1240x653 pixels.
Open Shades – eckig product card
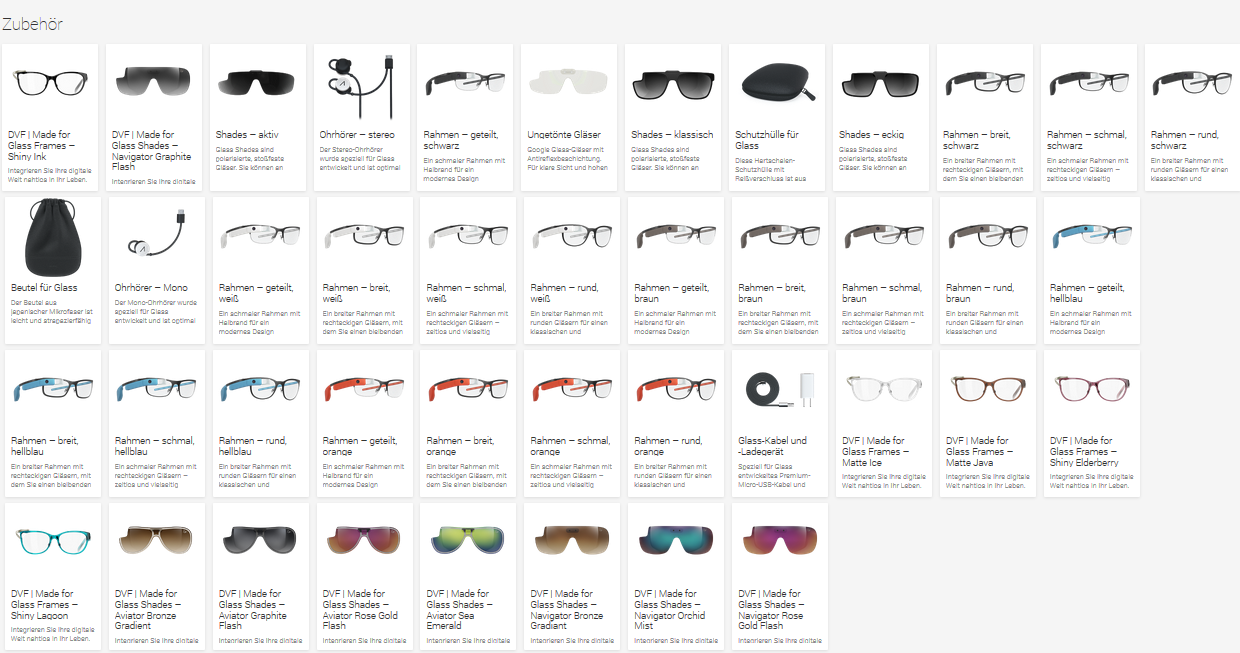(x=881, y=117)
